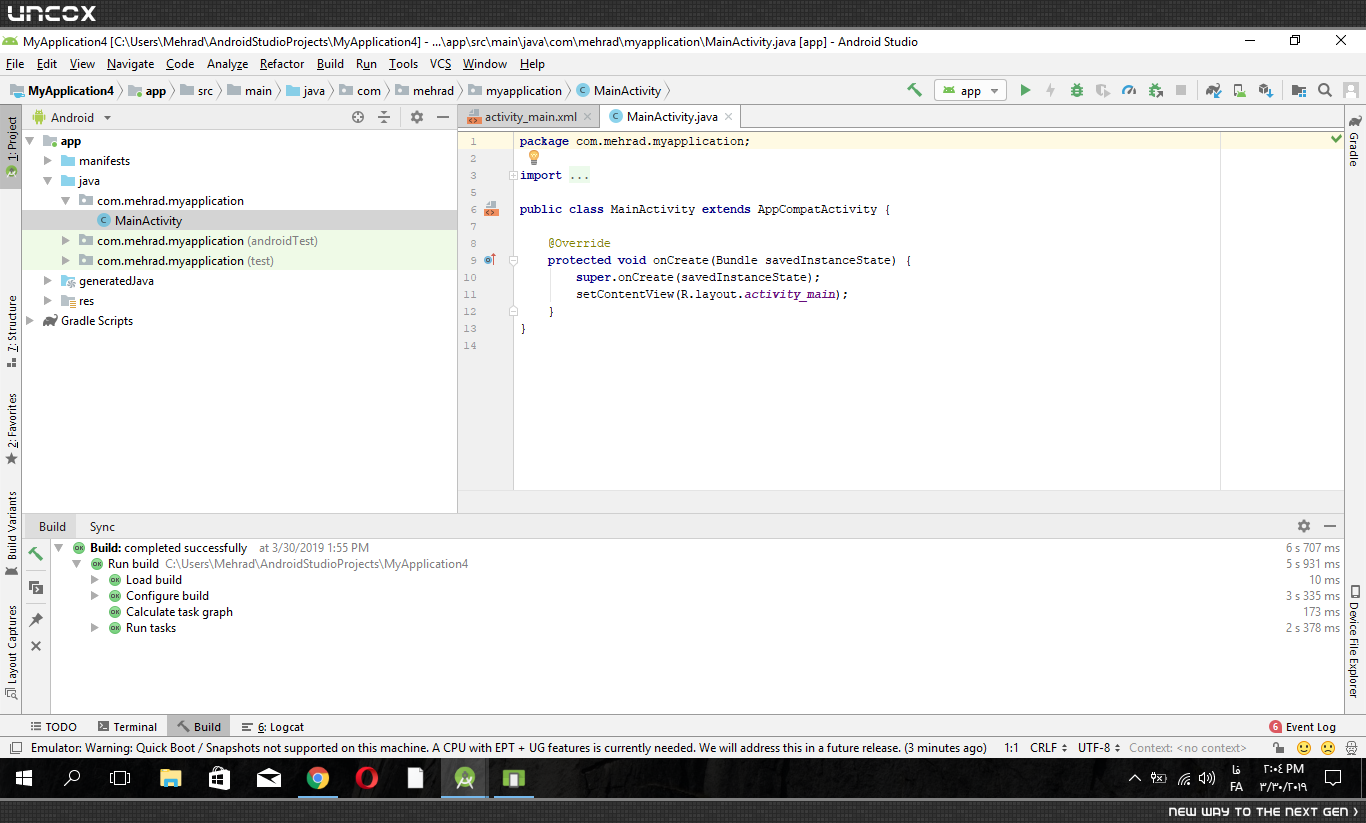Click Run with Coverage shield icon
This screenshot has height=823, width=1366.
1102,90
